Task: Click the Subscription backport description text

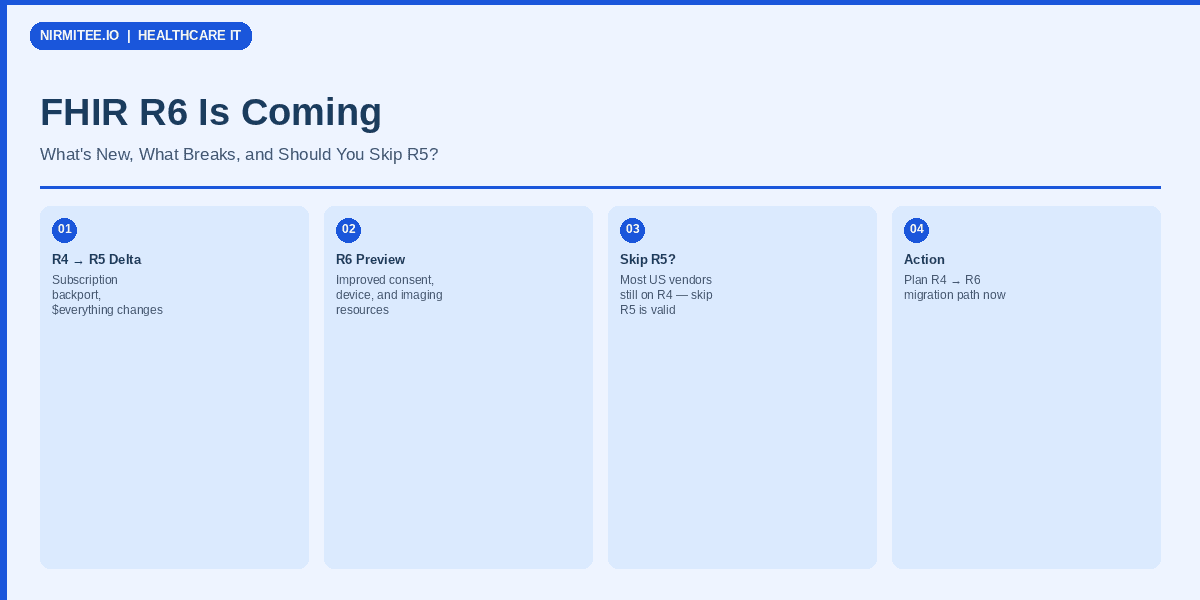Action: [107, 295]
